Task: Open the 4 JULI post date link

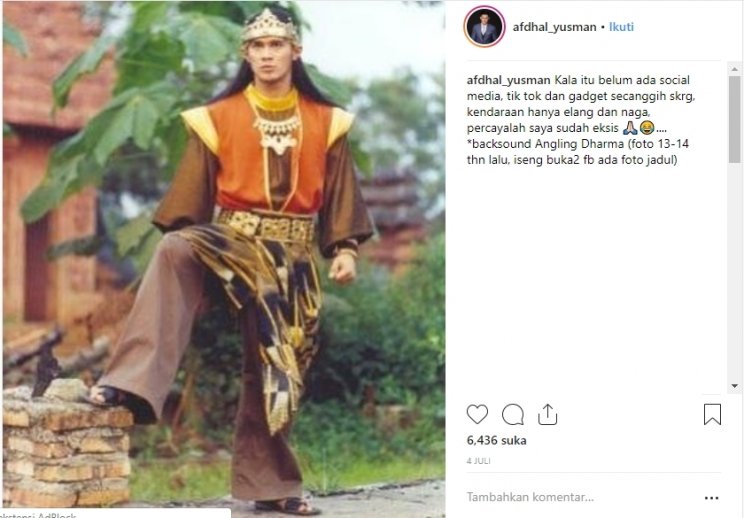Action: (x=478, y=461)
